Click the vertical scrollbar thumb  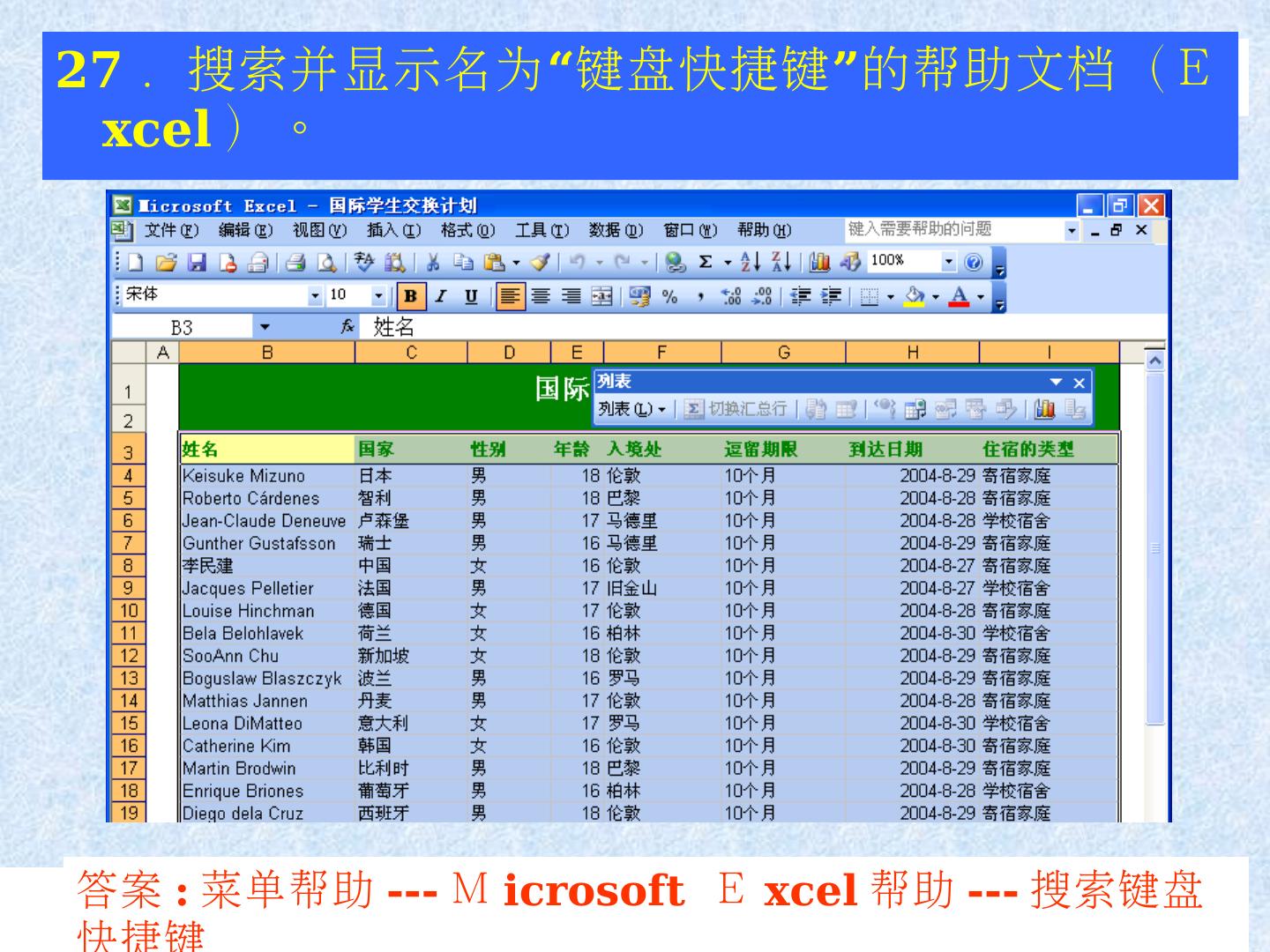click(x=1154, y=548)
